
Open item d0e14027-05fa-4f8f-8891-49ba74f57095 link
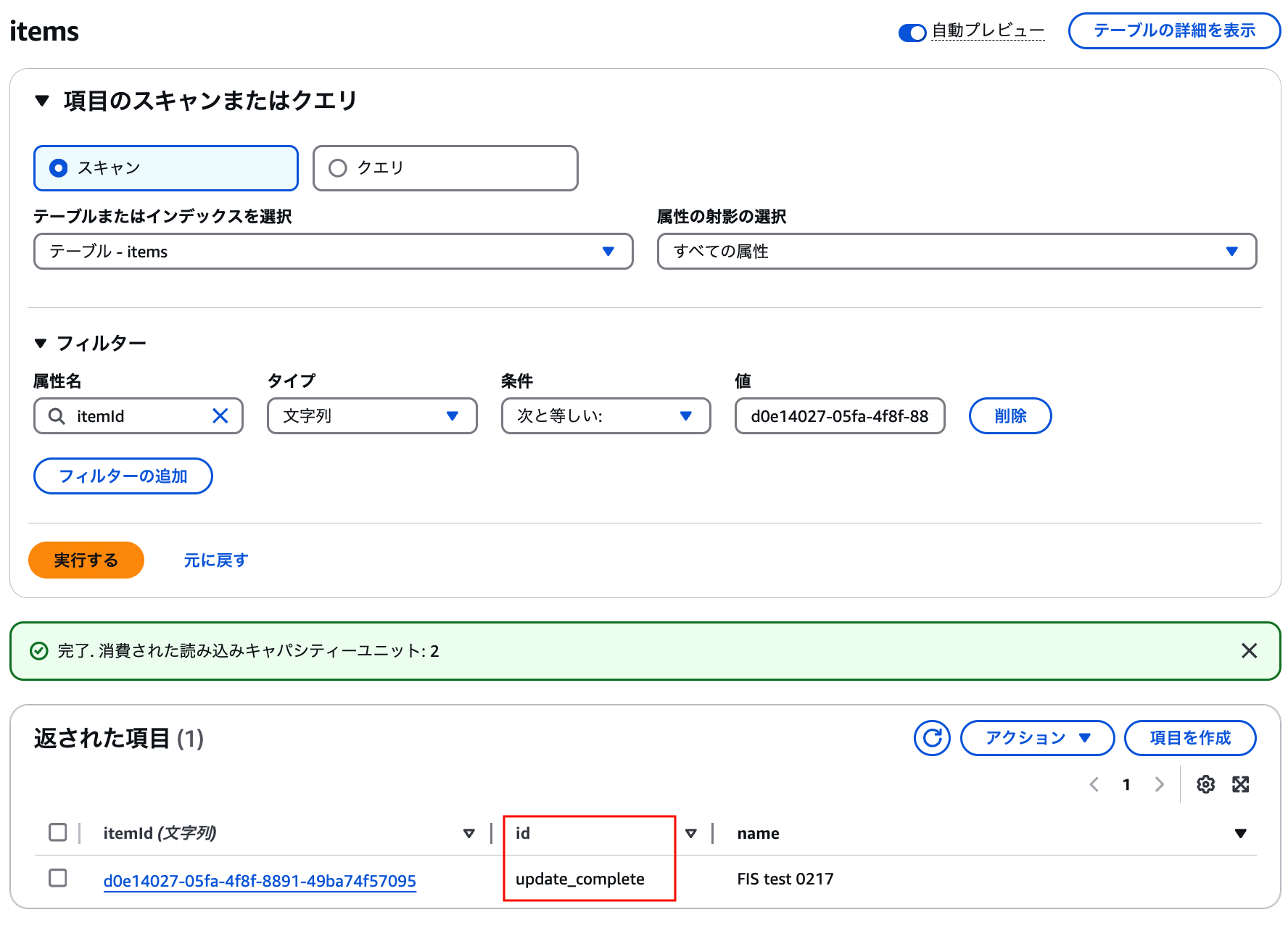pos(260,881)
